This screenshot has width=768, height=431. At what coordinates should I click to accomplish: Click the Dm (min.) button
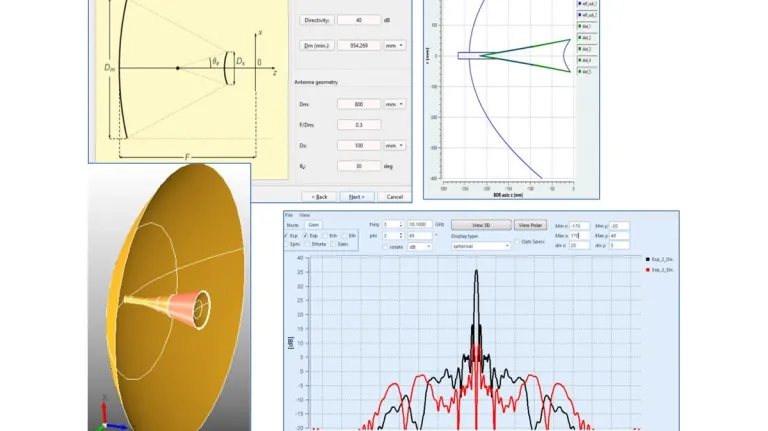click(316, 46)
